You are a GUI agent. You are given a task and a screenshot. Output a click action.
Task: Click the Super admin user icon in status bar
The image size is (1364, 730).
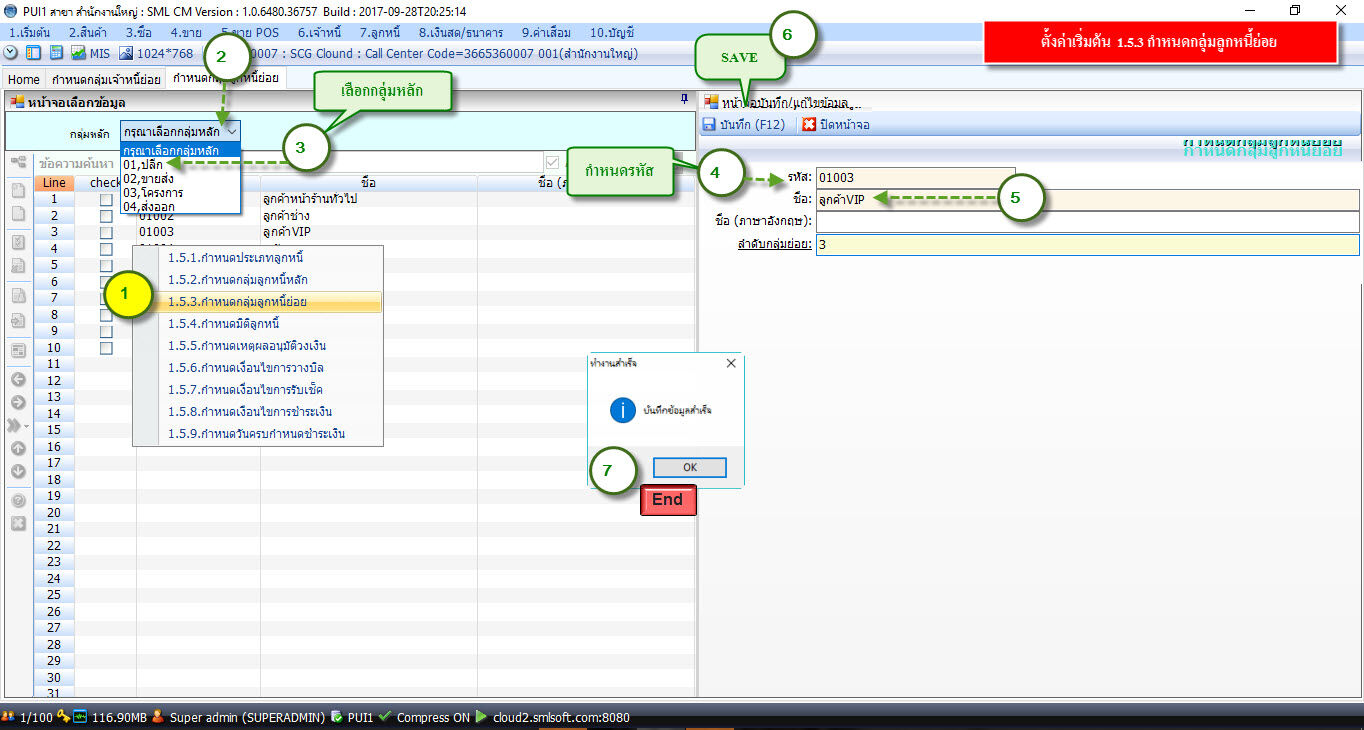(158, 717)
